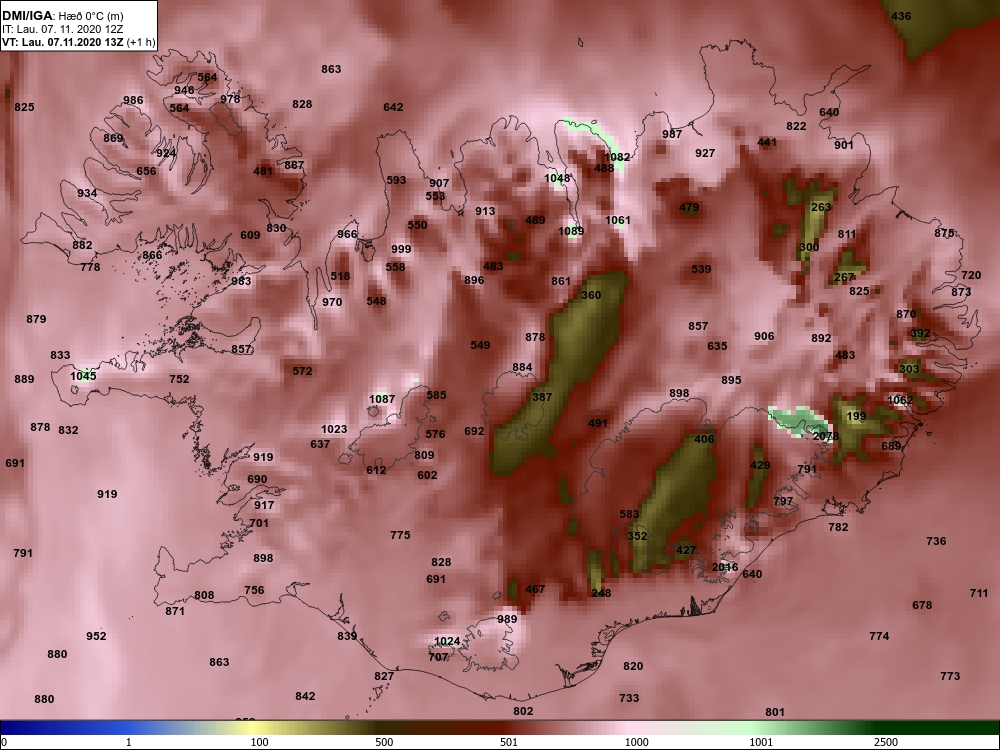Viewport: 1000px width, 750px height.
Task: Select the map value "906"
Action: pos(764,336)
